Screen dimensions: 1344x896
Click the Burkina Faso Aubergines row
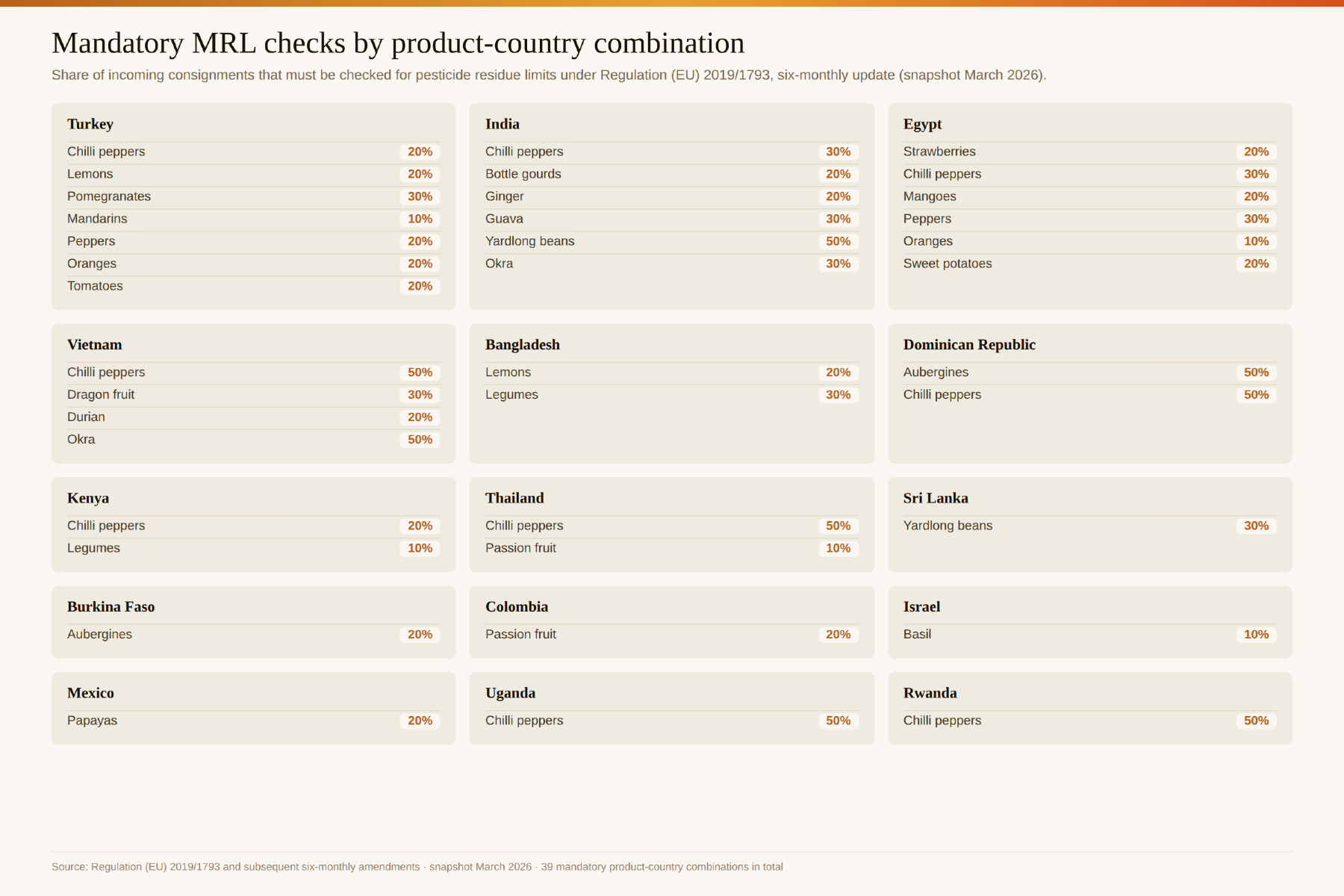253,635
